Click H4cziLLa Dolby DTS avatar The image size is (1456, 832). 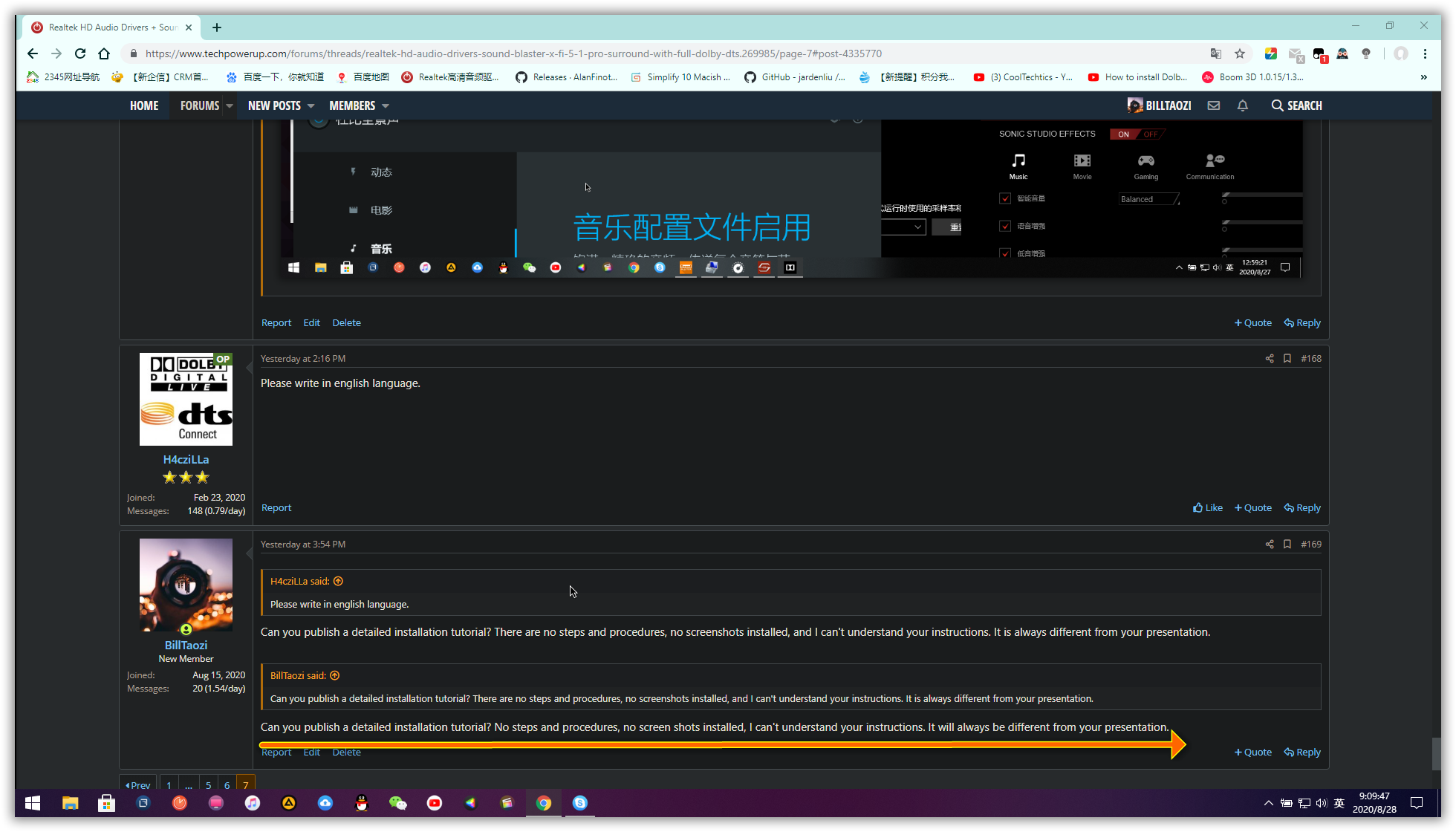[186, 400]
